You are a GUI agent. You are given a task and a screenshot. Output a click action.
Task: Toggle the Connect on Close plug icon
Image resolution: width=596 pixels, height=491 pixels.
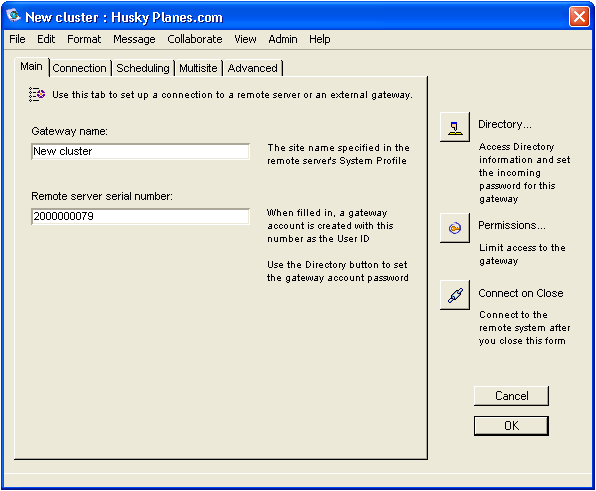point(455,295)
